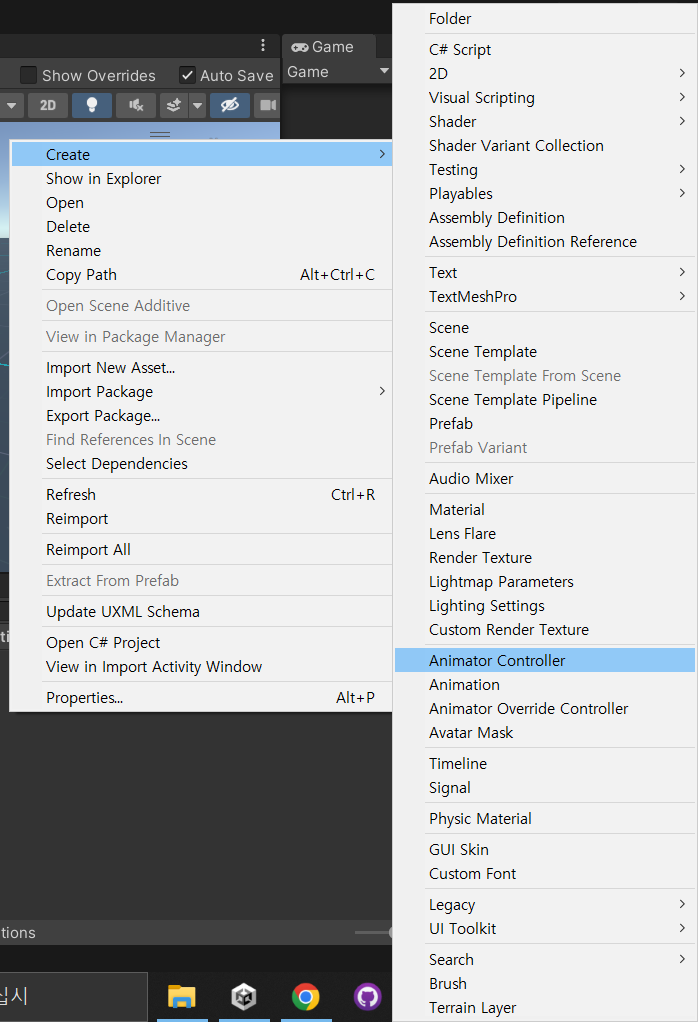Open Properties... from context menu
Image resolution: width=698 pixels, height=1022 pixels.
coord(201,697)
